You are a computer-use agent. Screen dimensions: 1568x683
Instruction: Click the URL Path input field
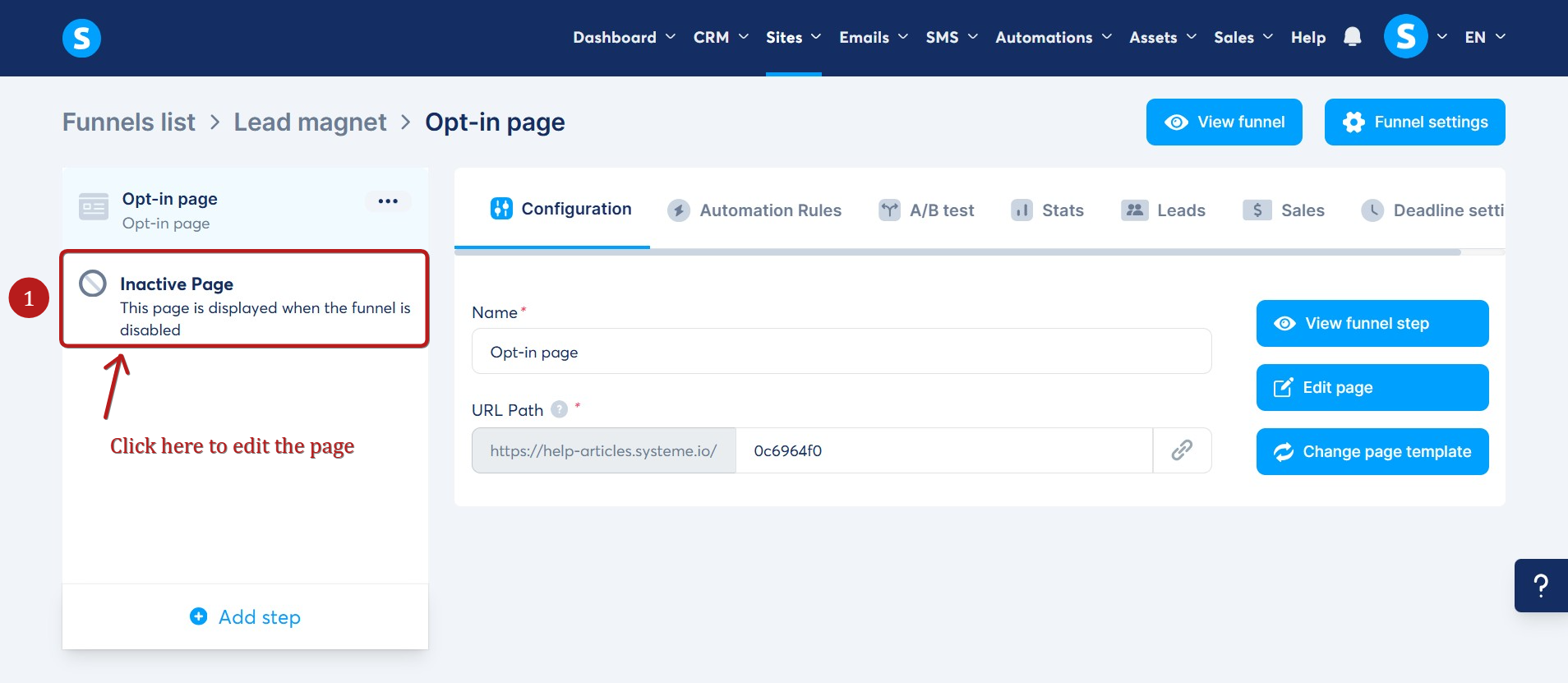(x=944, y=450)
